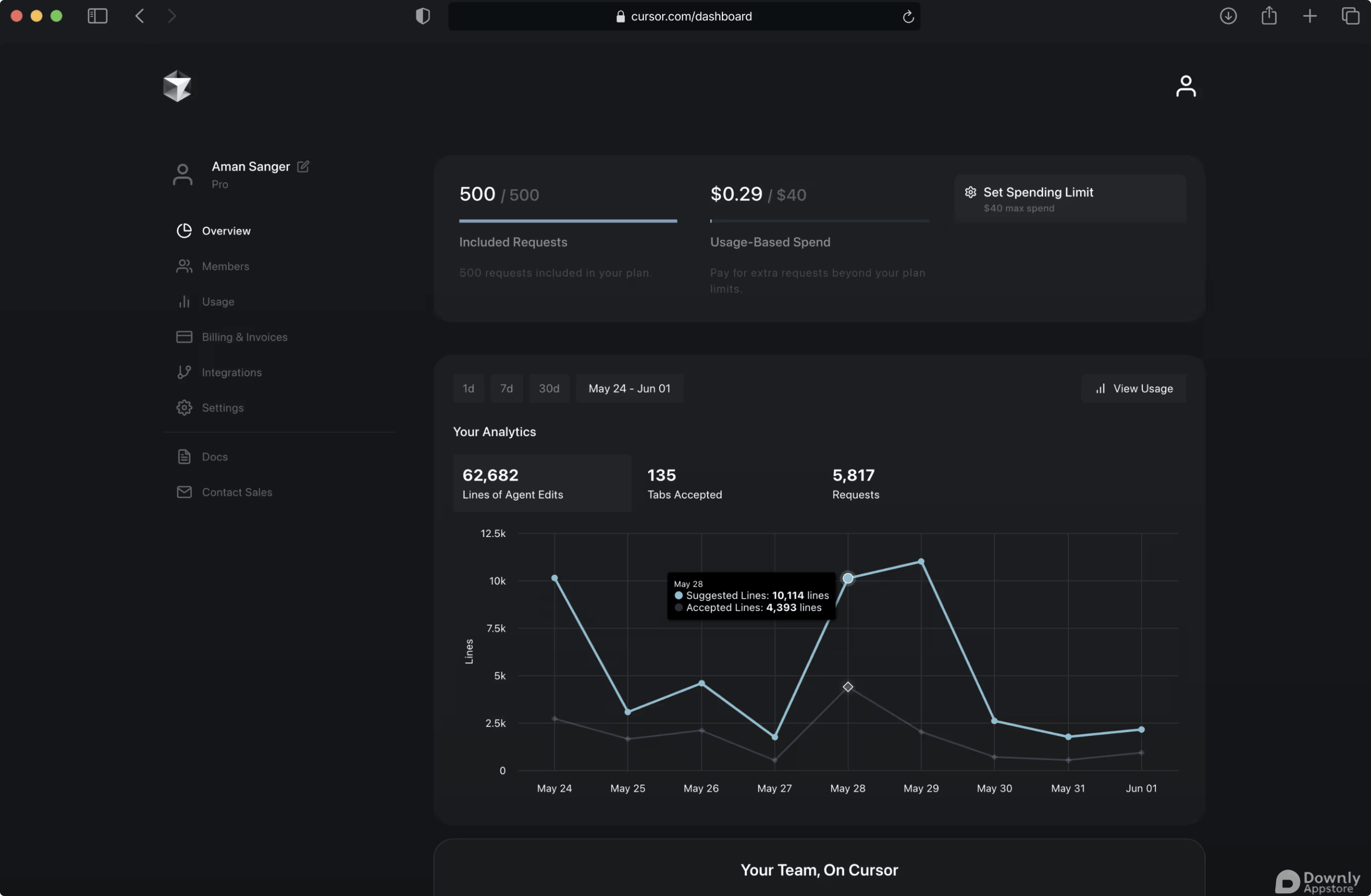Click the 'Your Team, On Cursor' heading
Image resolution: width=1371 pixels, height=896 pixels.
pos(819,870)
